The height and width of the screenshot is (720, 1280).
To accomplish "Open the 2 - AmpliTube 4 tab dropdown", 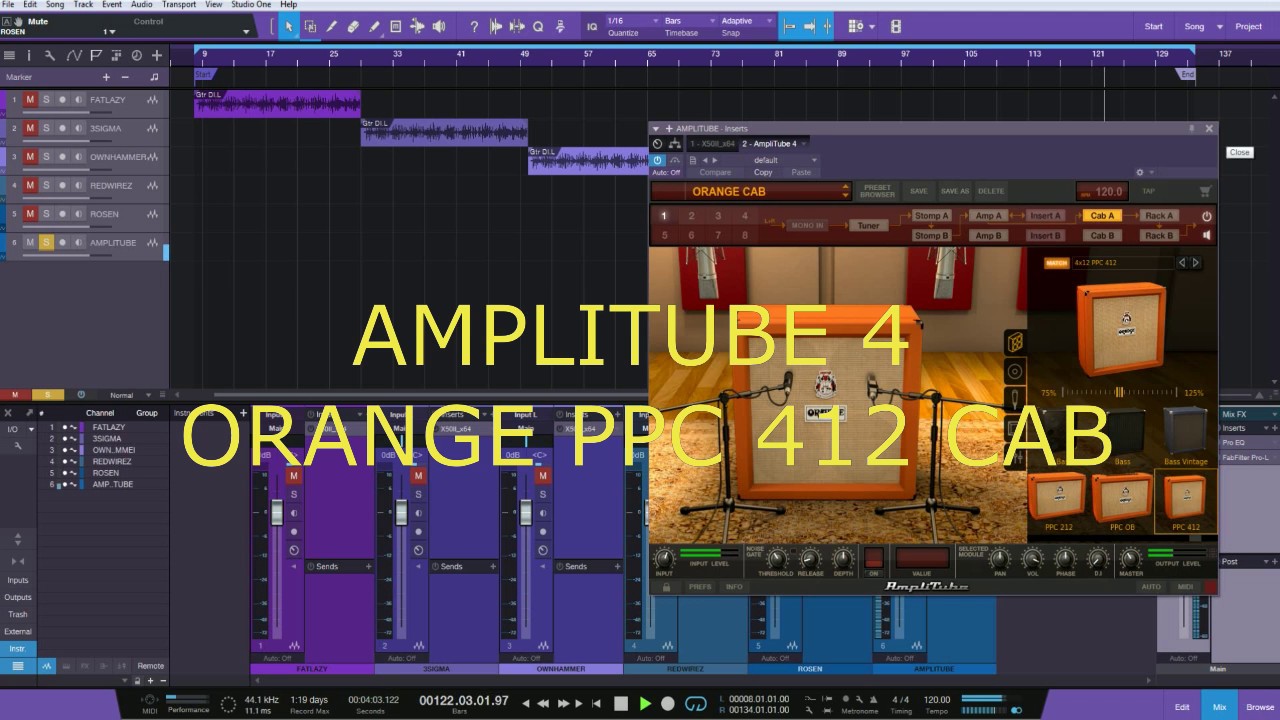I will 806,144.
